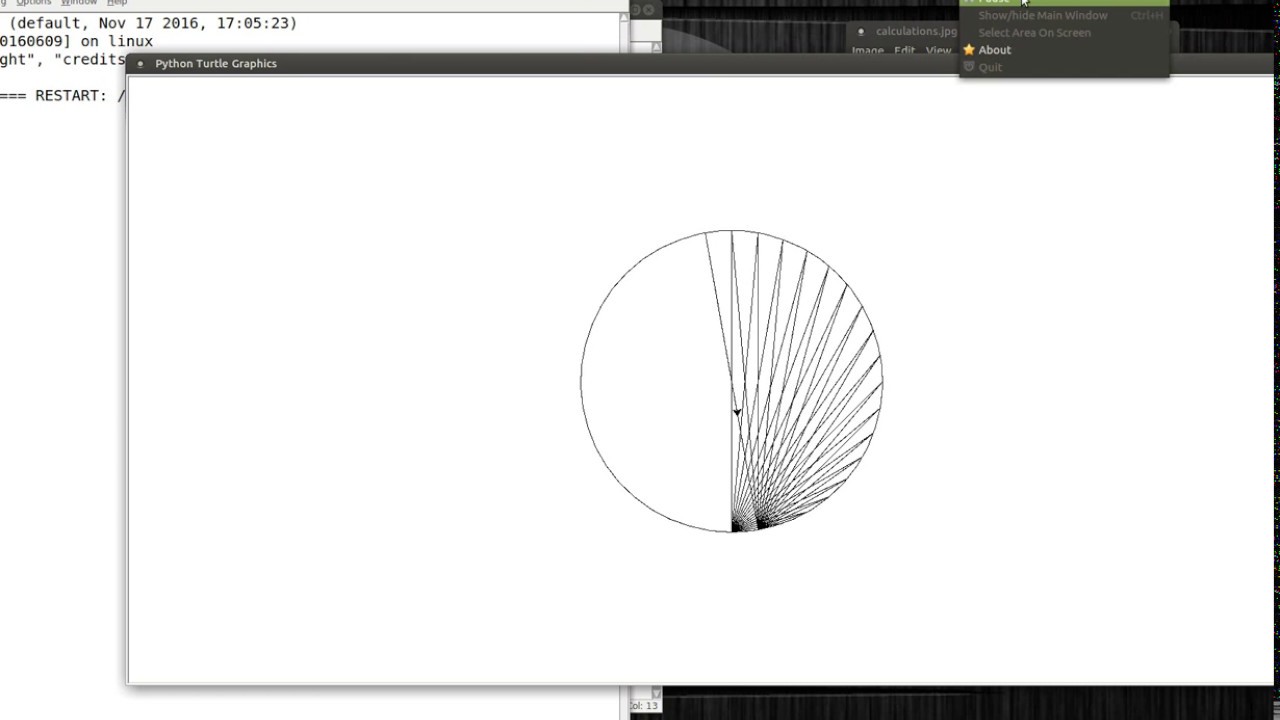This screenshot has height=720, width=1280.
Task: Open the Window menu in IDLE
Action: click(79, 3)
